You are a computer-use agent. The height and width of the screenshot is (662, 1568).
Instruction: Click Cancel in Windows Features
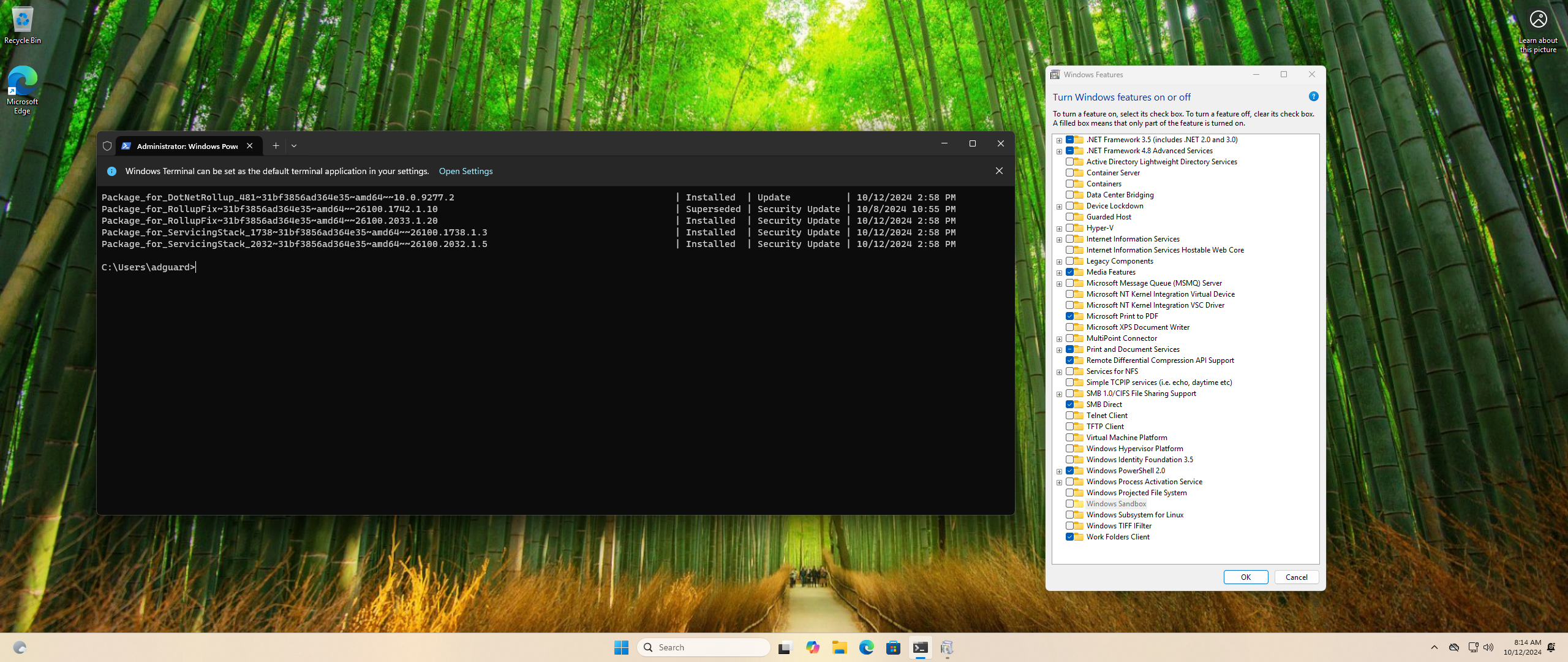(x=1296, y=577)
